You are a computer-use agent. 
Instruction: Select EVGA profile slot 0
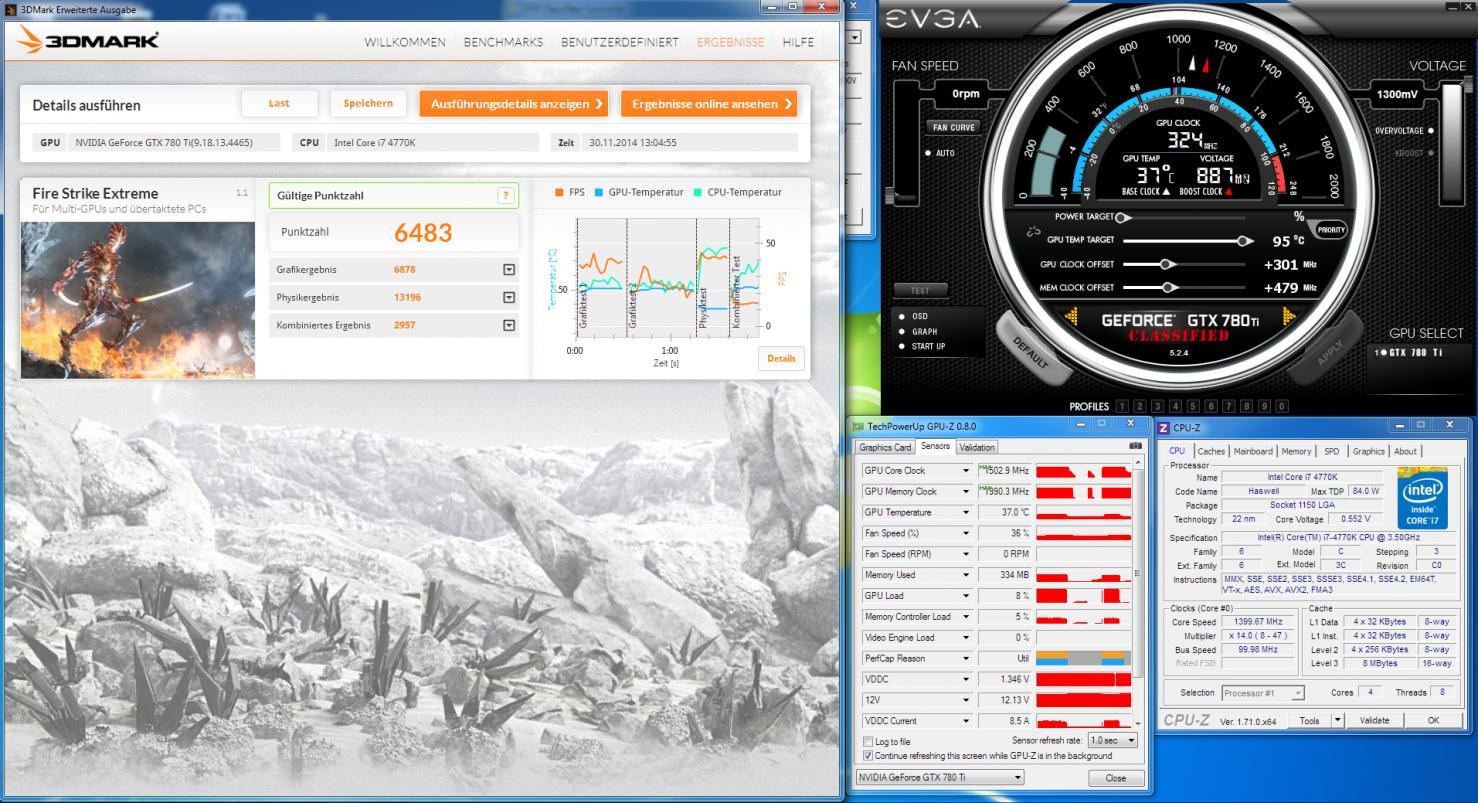point(1282,407)
